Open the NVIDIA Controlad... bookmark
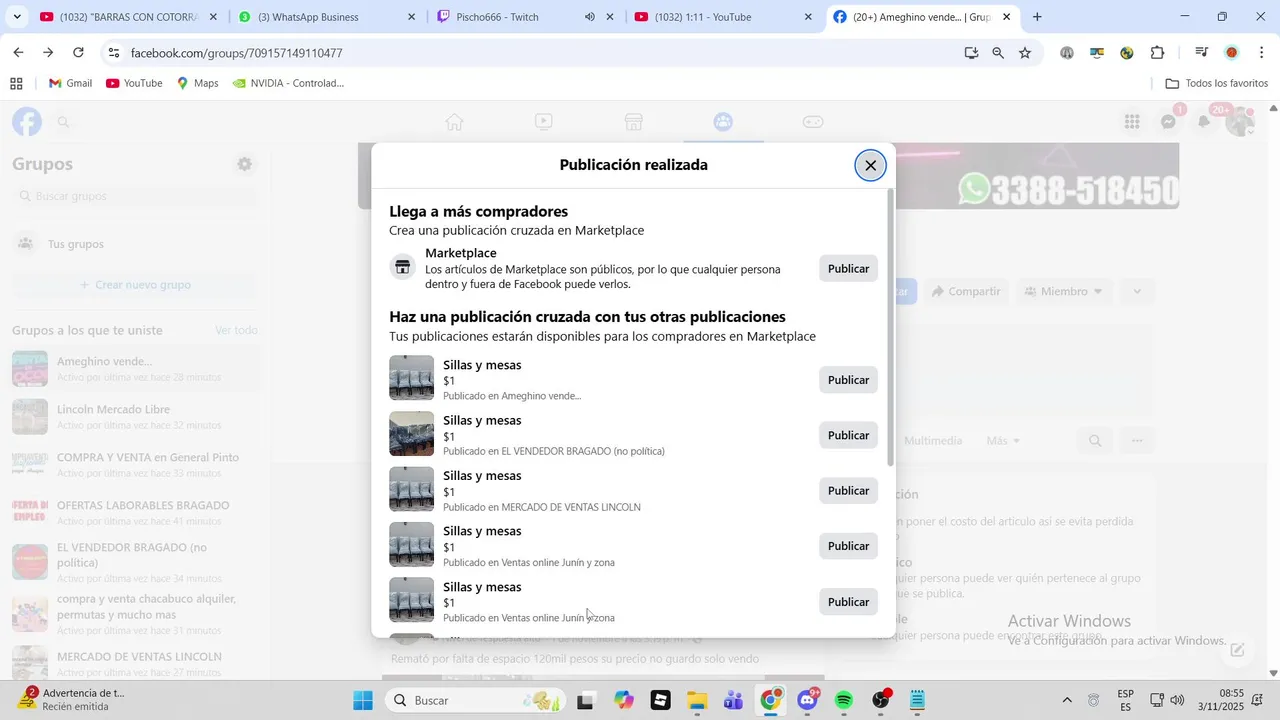Screen dimensions: 1280x720 pos(288,83)
